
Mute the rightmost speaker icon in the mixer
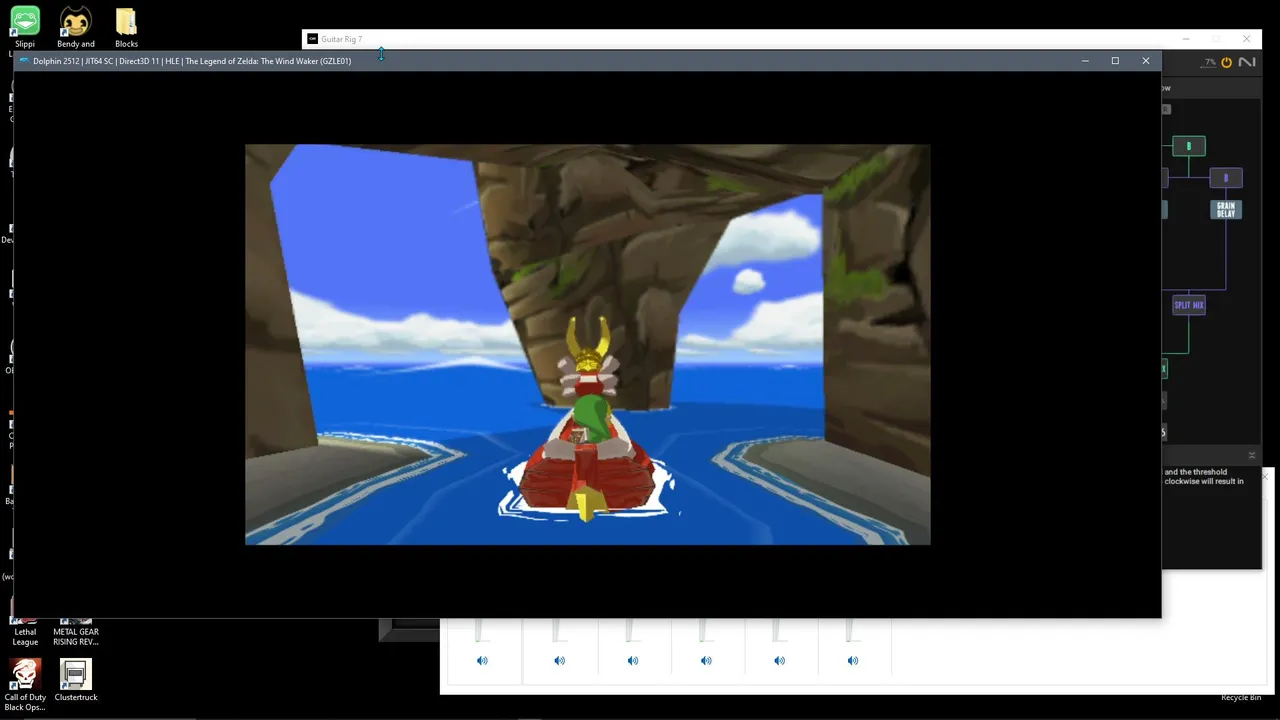852,660
